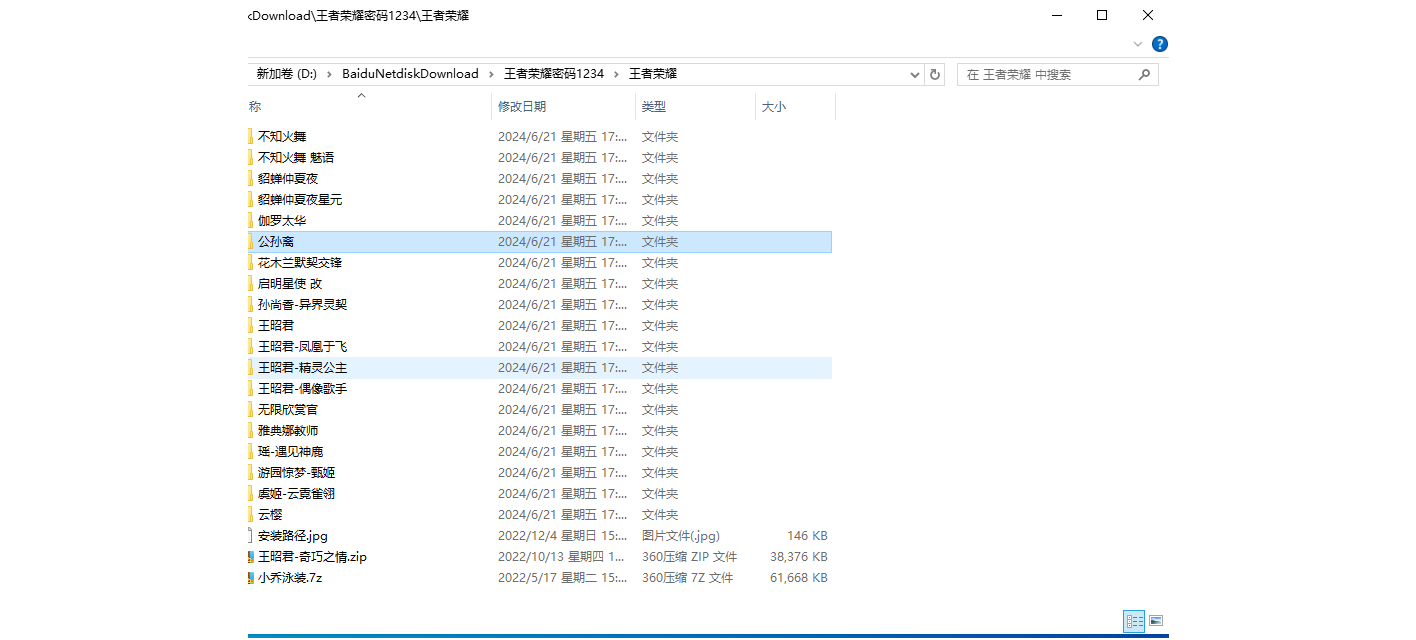This screenshot has width=1416, height=640.
Task: Select the 不知火舞 魅语 folder
Action: pos(296,157)
